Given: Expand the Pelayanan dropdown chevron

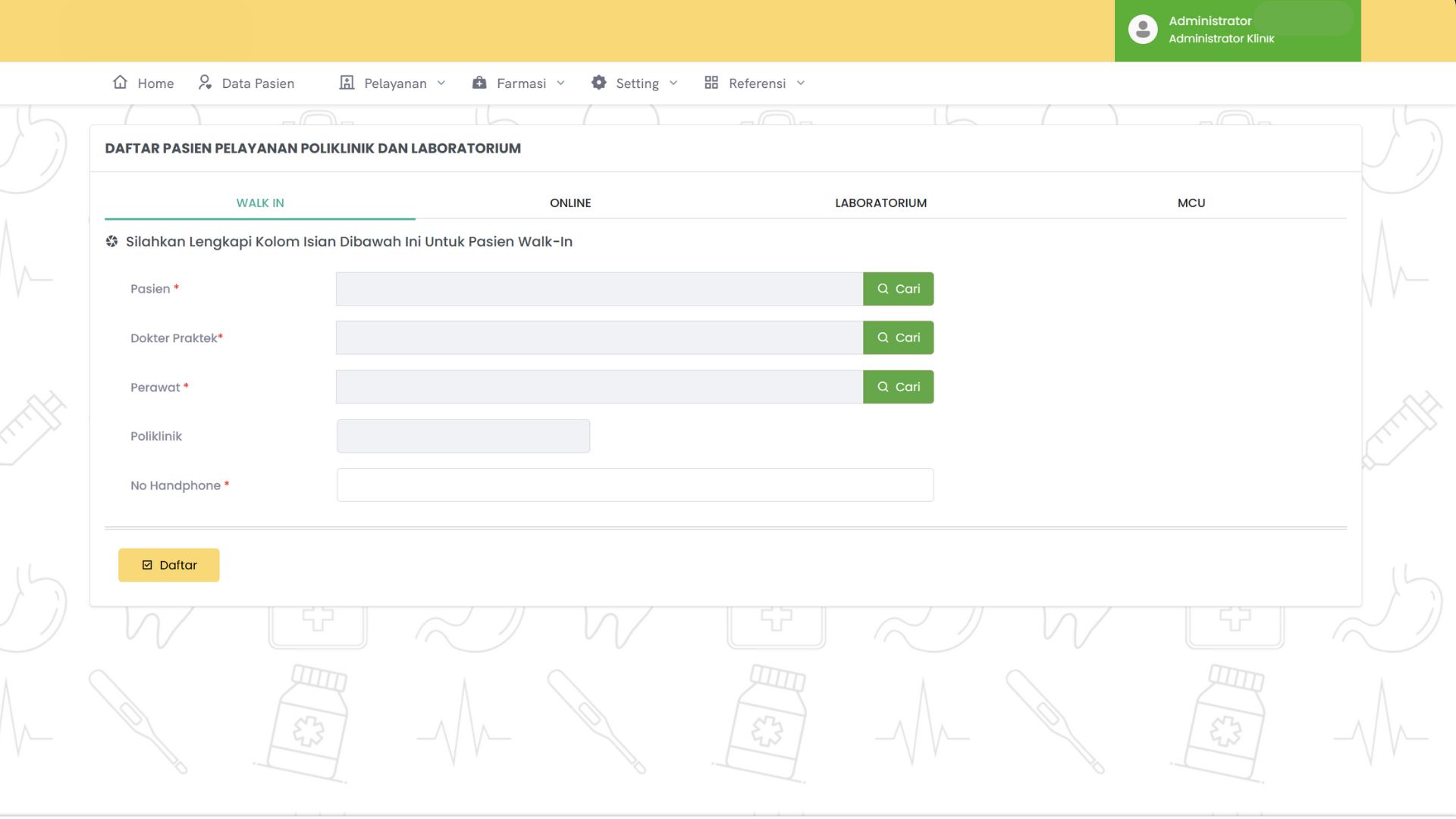Looking at the screenshot, I should click(x=441, y=83).
